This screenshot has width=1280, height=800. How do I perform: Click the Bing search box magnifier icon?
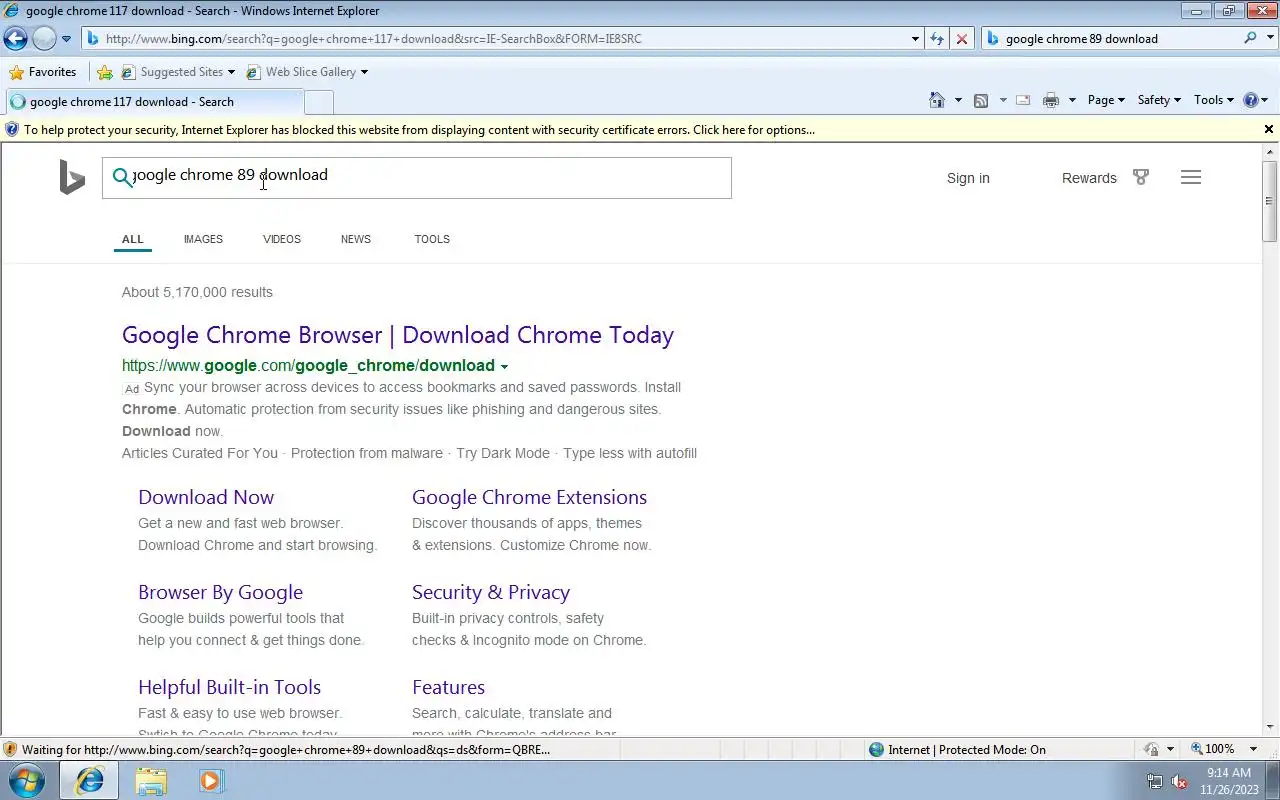(122, 178)
